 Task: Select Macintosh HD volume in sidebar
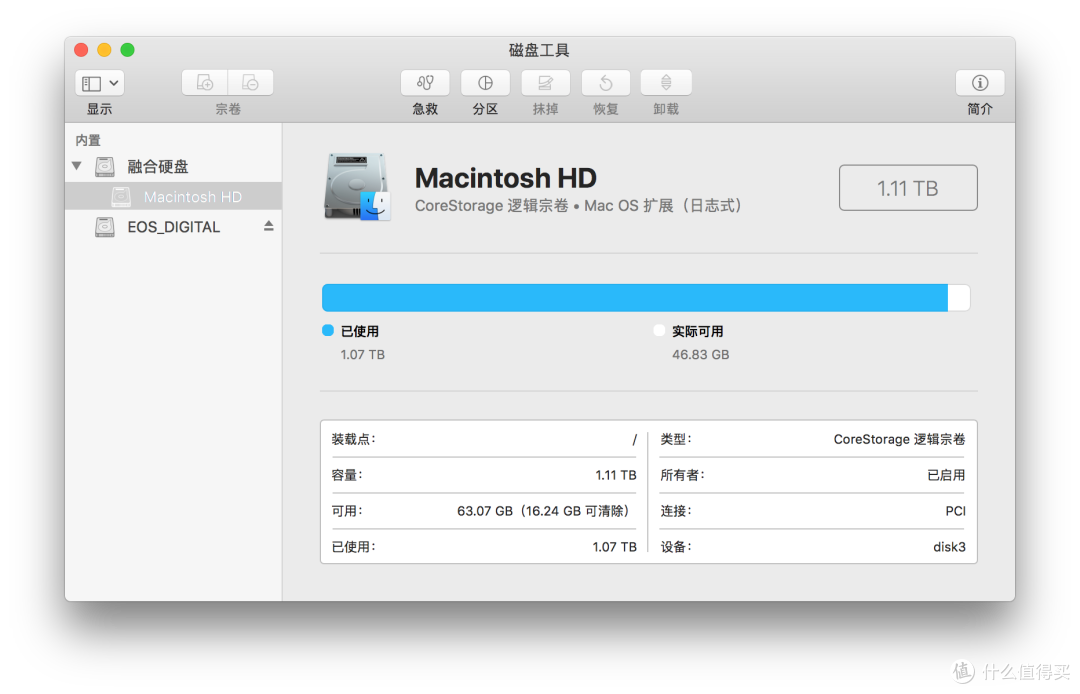(174, 197)
